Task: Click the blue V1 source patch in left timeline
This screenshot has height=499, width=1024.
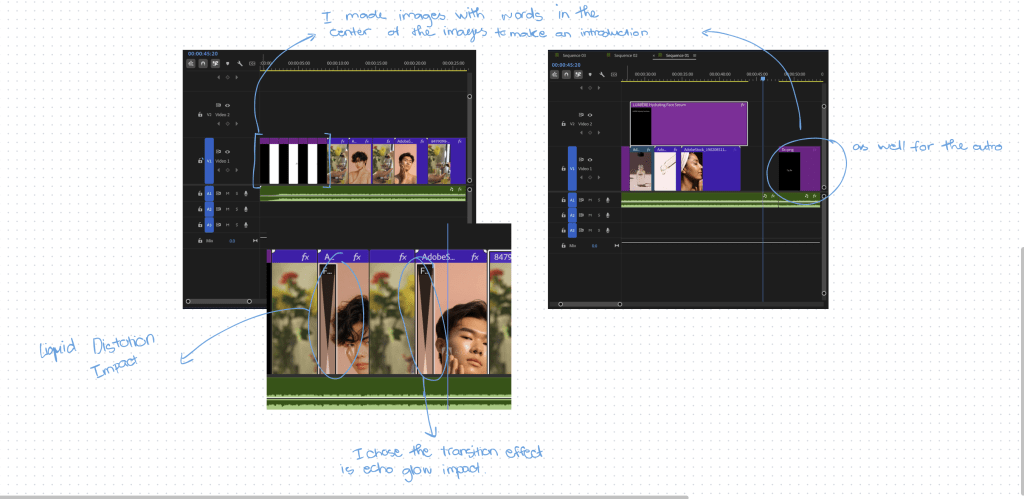Action: pos(210,161)
